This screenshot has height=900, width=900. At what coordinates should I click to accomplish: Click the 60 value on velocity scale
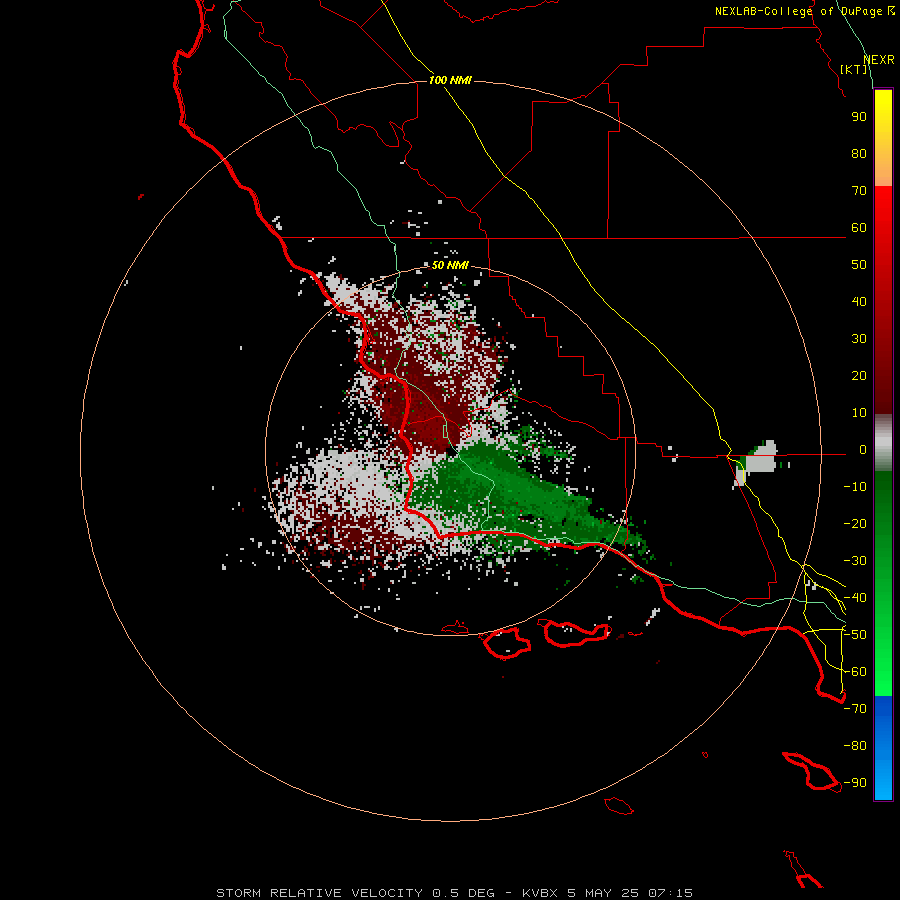click(x=859, y=227)
